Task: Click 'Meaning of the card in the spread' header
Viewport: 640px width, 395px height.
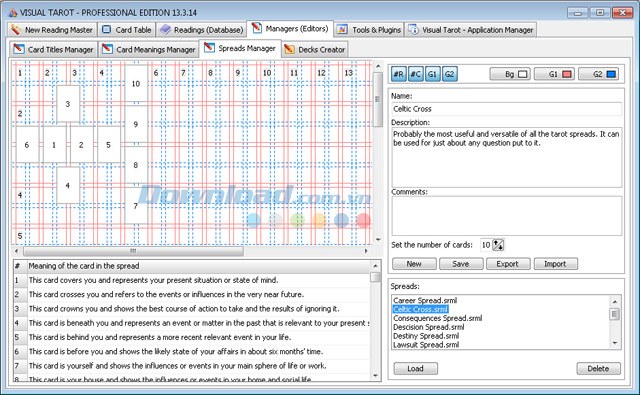Action: (198, 266)
